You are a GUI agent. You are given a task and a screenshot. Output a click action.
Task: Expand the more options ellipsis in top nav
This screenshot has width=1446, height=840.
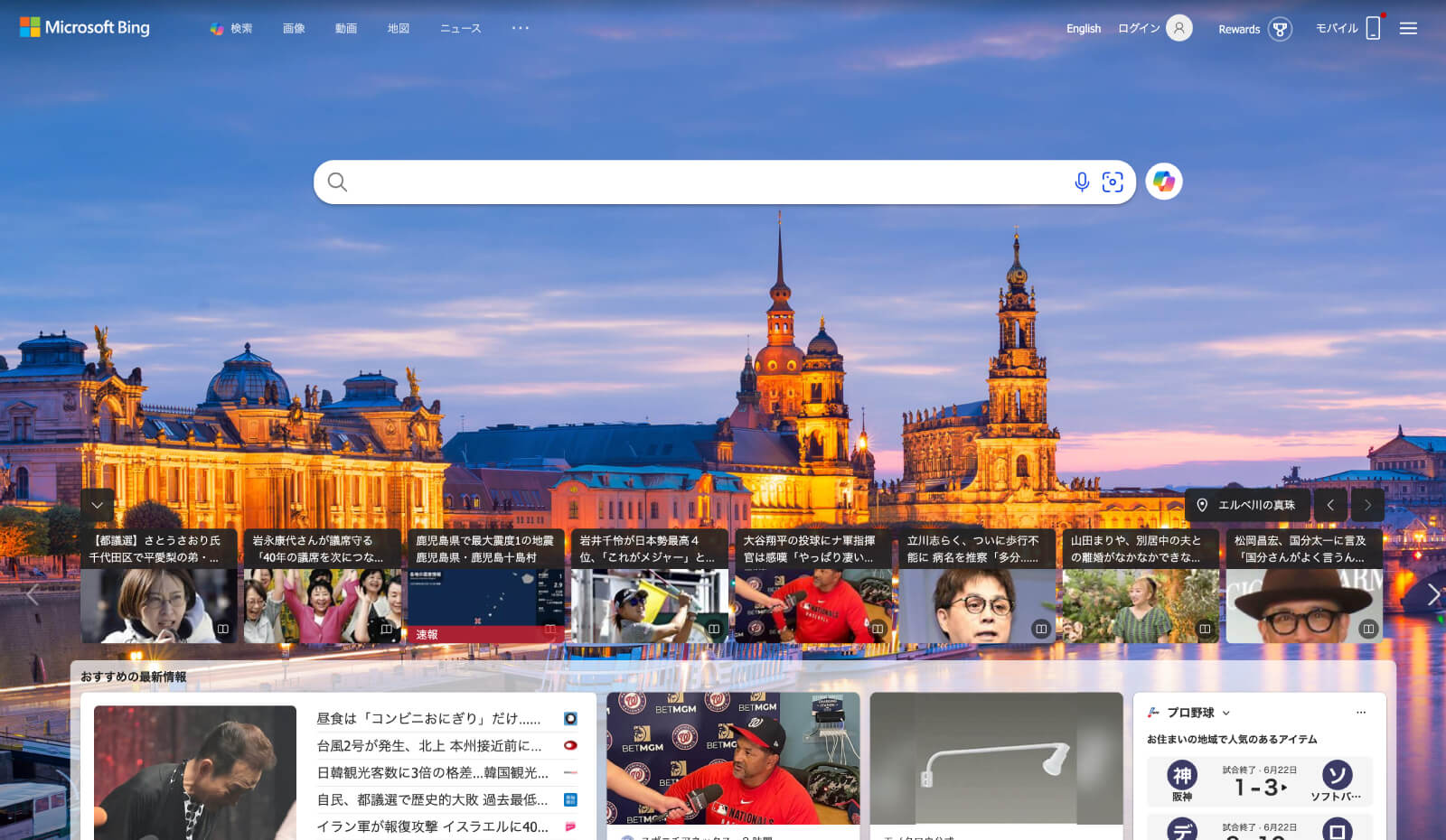[521, 28]
